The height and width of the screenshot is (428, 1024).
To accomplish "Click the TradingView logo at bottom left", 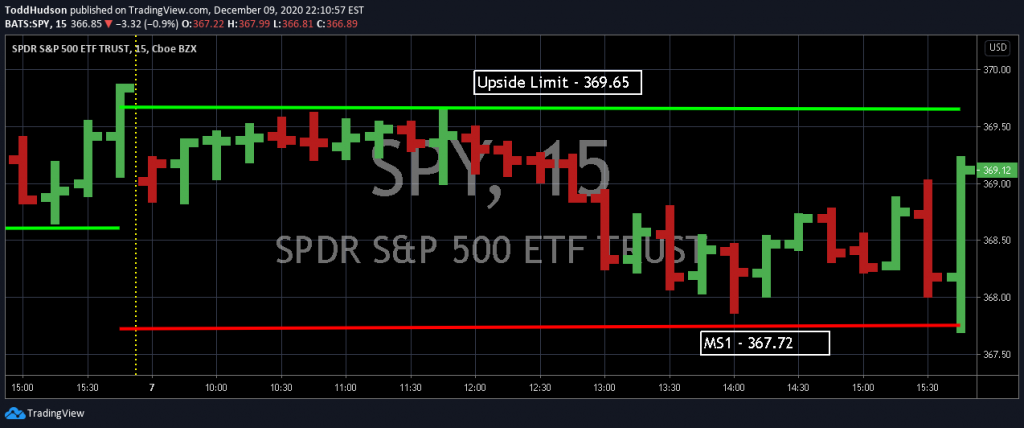I will click(x=44, y=413).
